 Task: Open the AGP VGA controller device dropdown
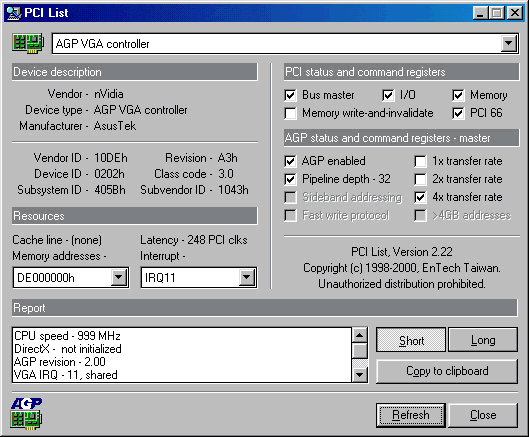click(508, 43)
